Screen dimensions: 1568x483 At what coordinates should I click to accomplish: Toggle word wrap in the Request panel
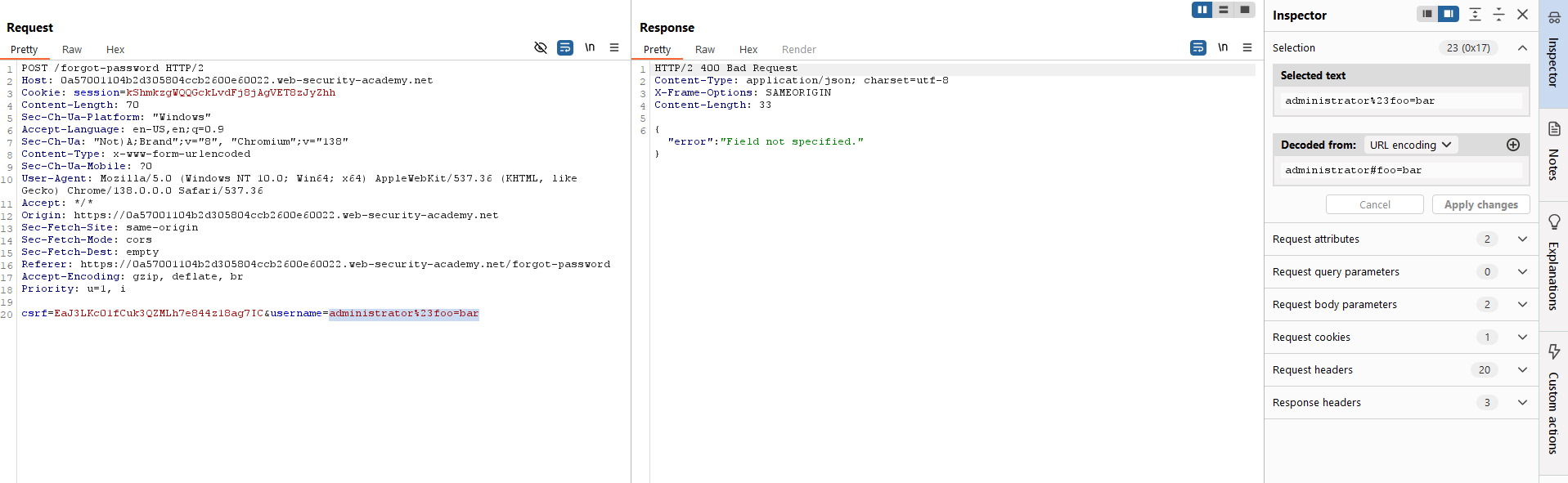point(565,48)
